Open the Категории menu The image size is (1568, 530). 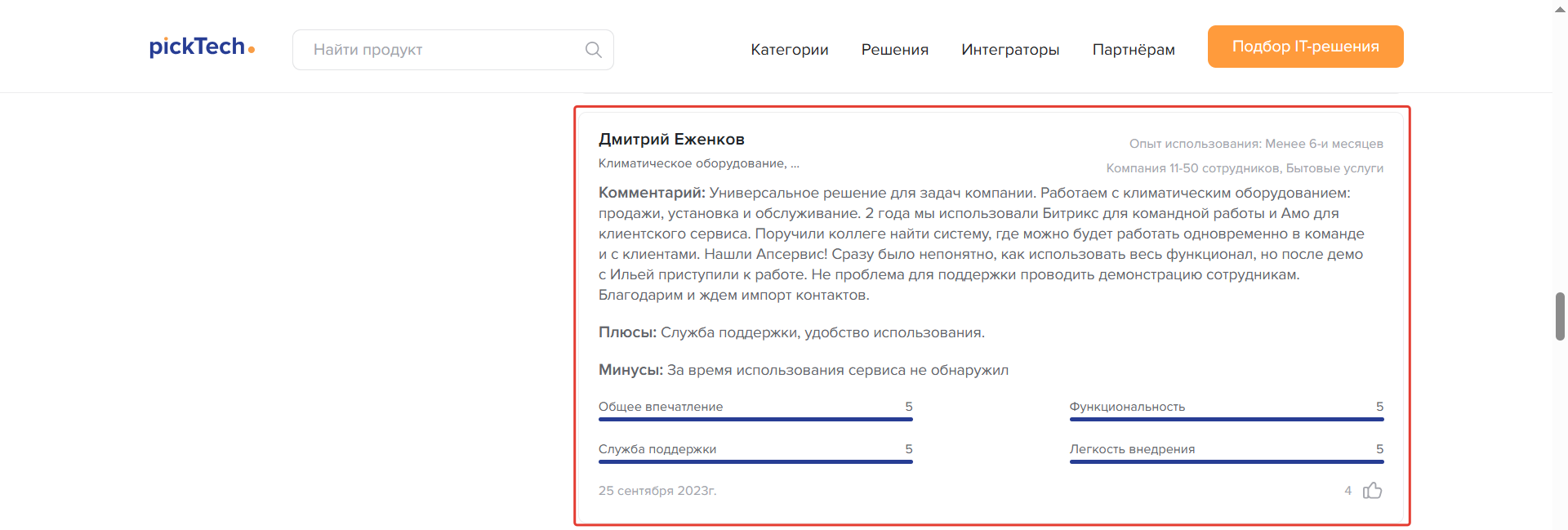790,50
